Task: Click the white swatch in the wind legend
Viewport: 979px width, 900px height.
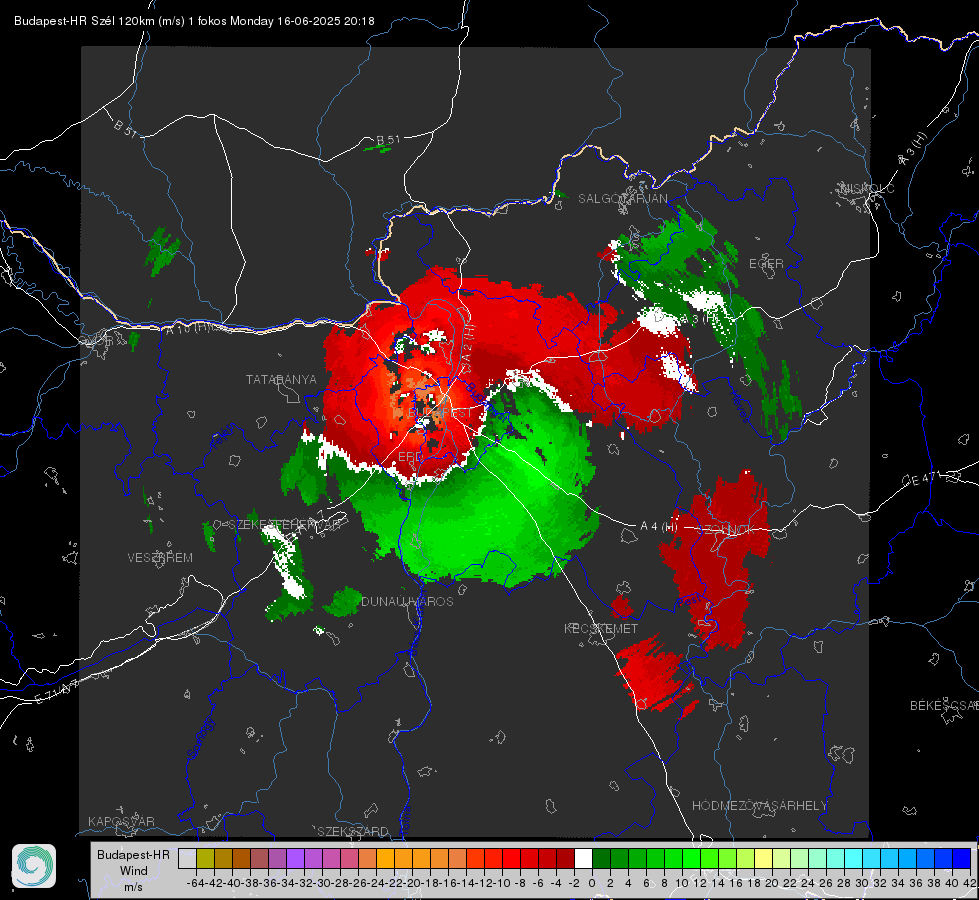Action: [583, 858]
